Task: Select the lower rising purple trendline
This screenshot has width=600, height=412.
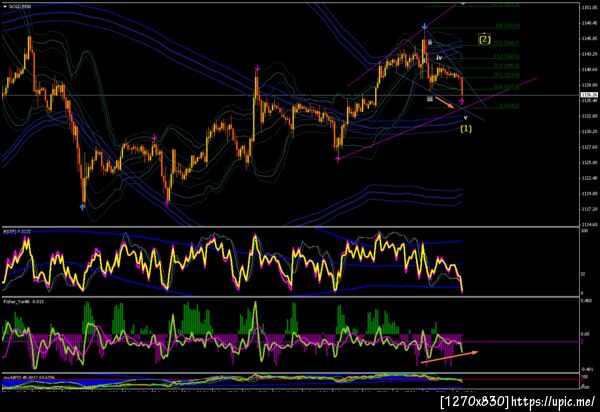Action: click(x=437, y=119)
